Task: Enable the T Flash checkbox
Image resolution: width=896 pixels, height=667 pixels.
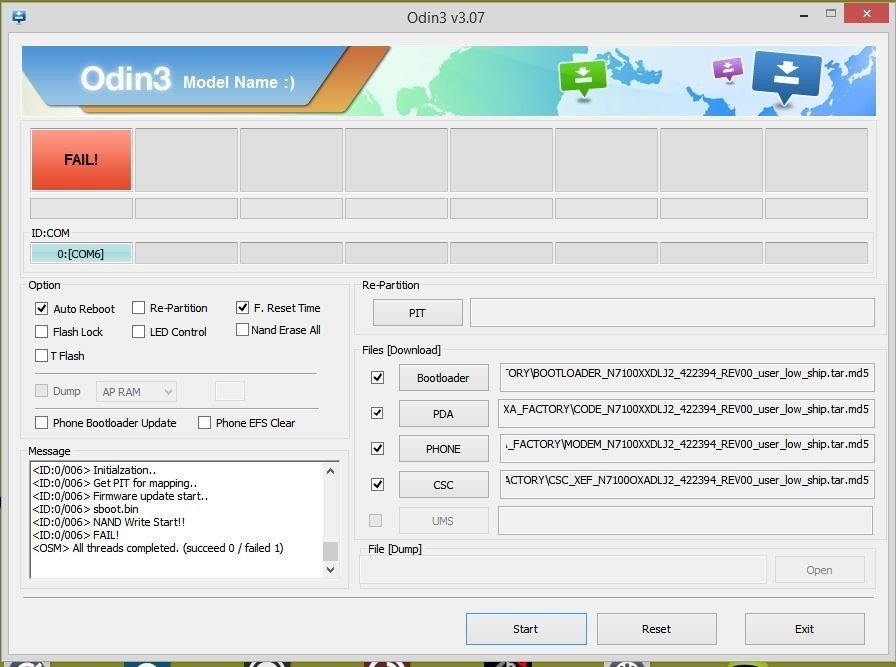Action: 41,356
